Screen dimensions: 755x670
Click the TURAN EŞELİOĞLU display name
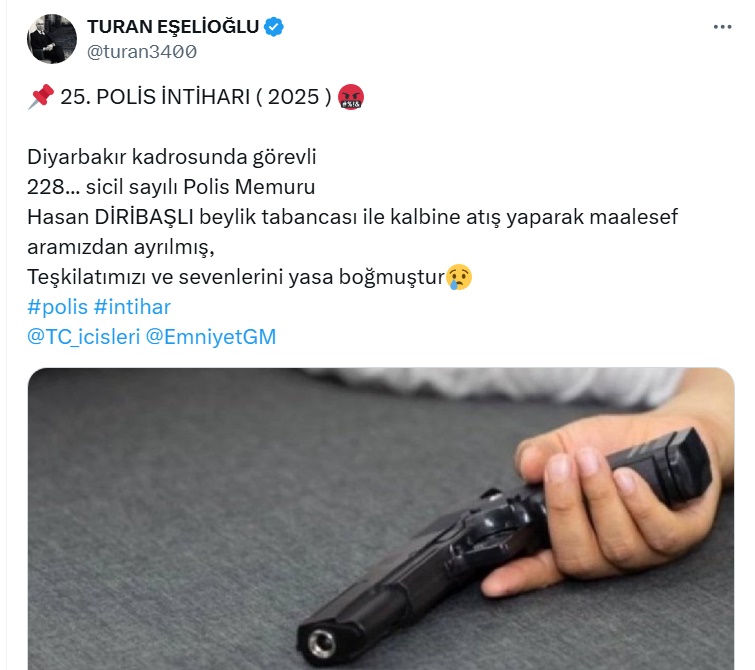(x=173, y=26)
